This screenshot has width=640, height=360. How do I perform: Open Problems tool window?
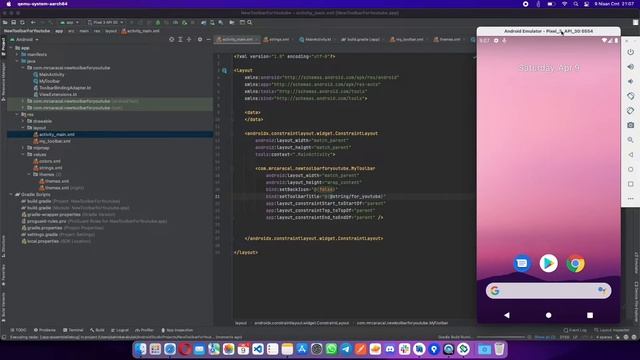coord(45,330)
